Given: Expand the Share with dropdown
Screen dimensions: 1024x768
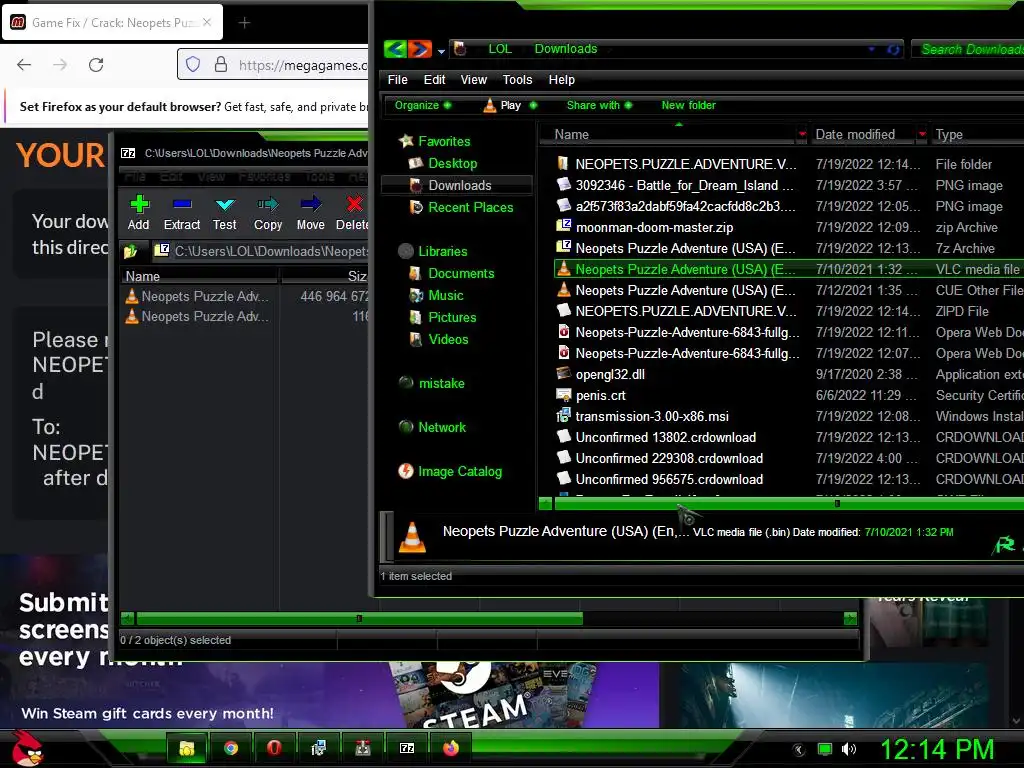Looking at the screenshot, I should pyautogui.click(x=599, y=105).
